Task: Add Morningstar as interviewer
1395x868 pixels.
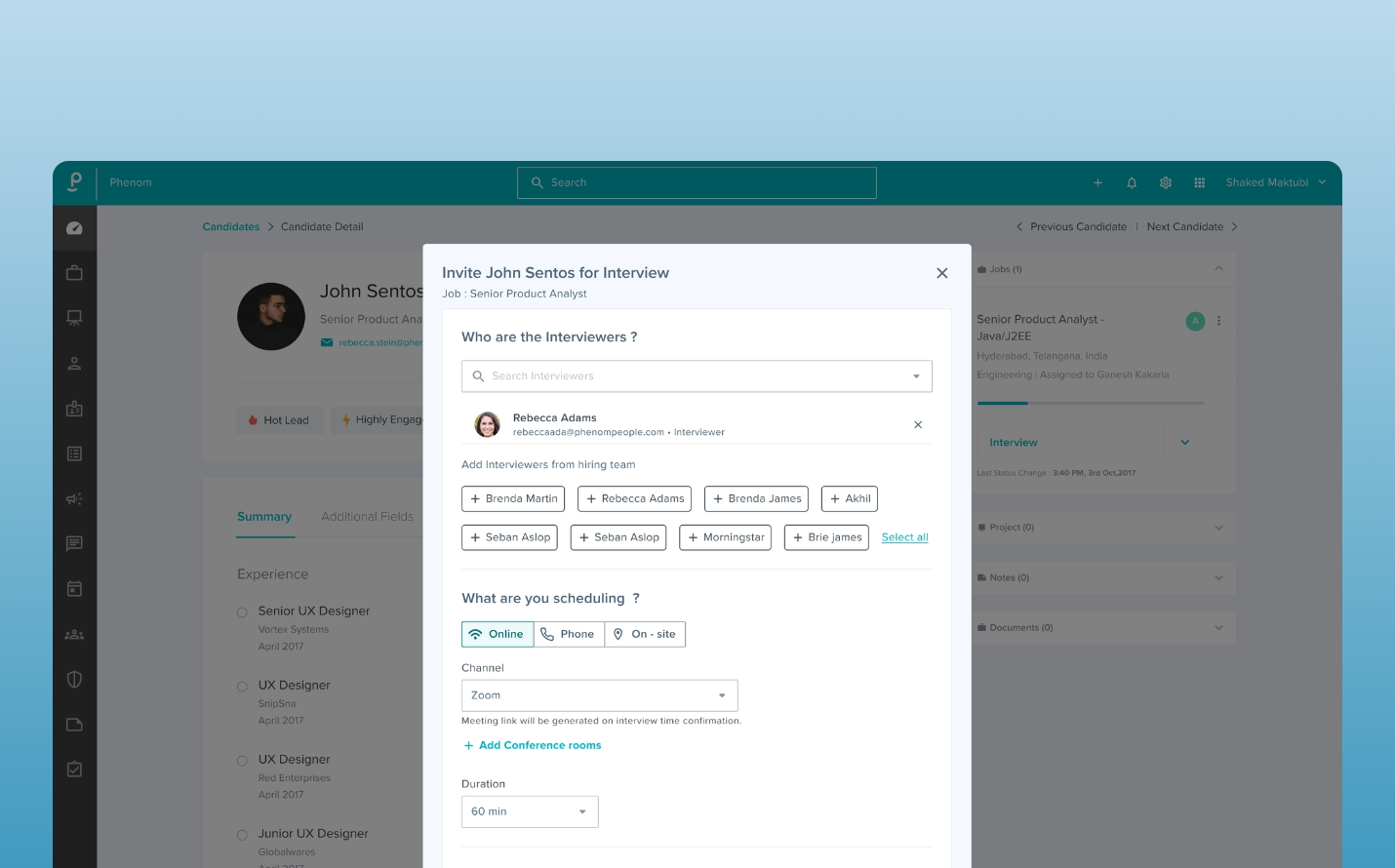Action: tap(725, 537)
